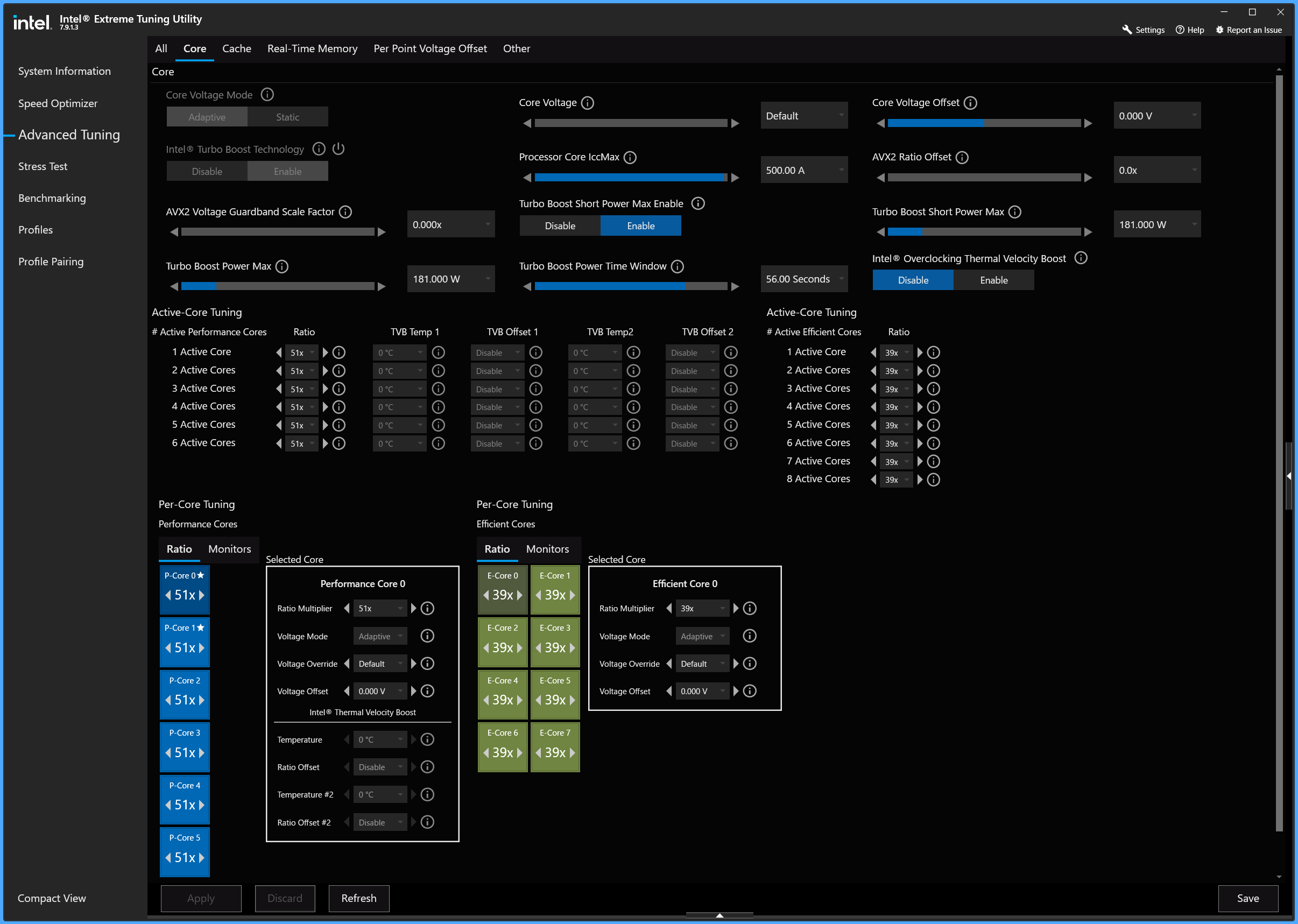Switch to the Other tab
This screenshot has height=924, width=1298.
click(517, 49)
